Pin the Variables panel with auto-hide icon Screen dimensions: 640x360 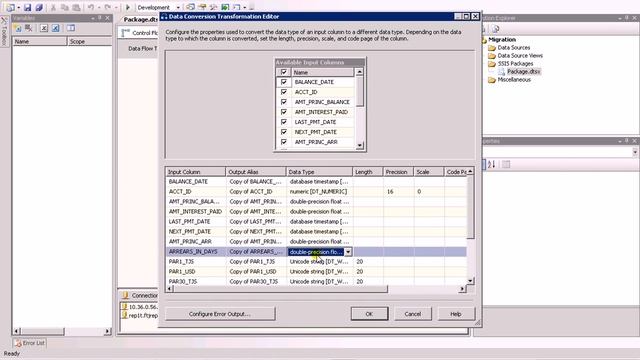pyautogui.click(x=100, y=18)
